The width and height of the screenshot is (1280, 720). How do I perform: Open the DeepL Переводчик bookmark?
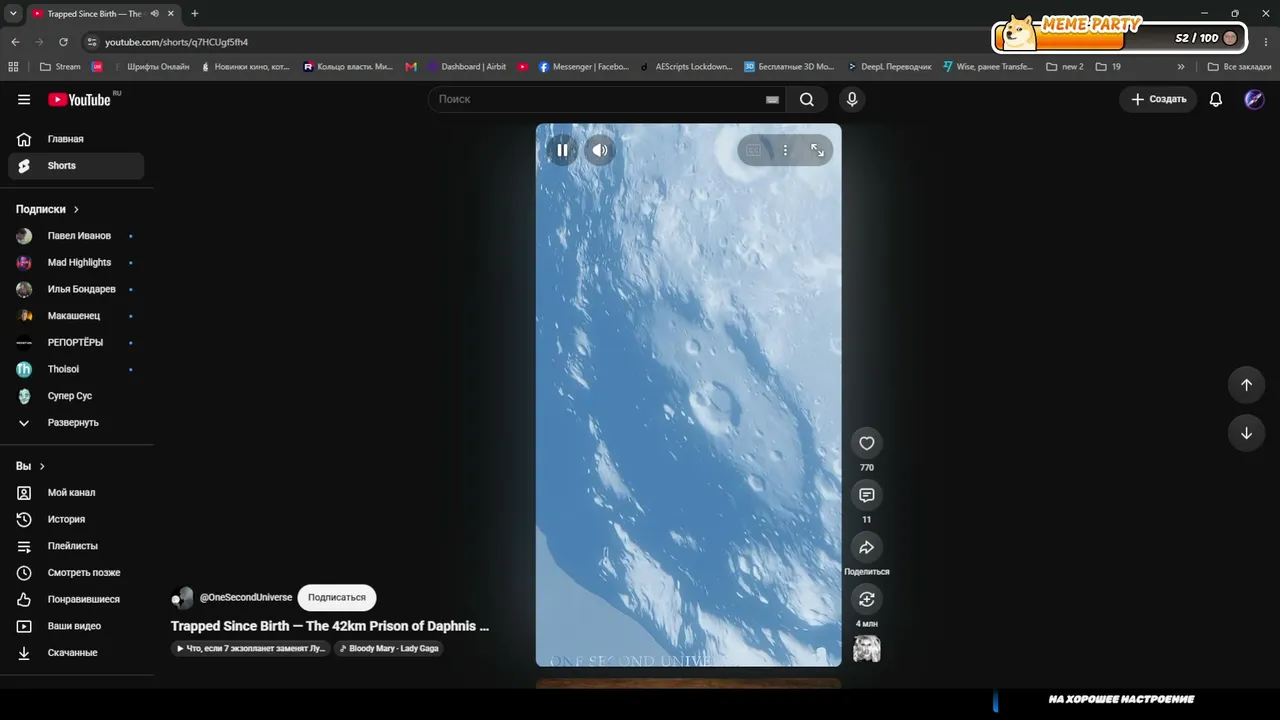coord(889,67)
